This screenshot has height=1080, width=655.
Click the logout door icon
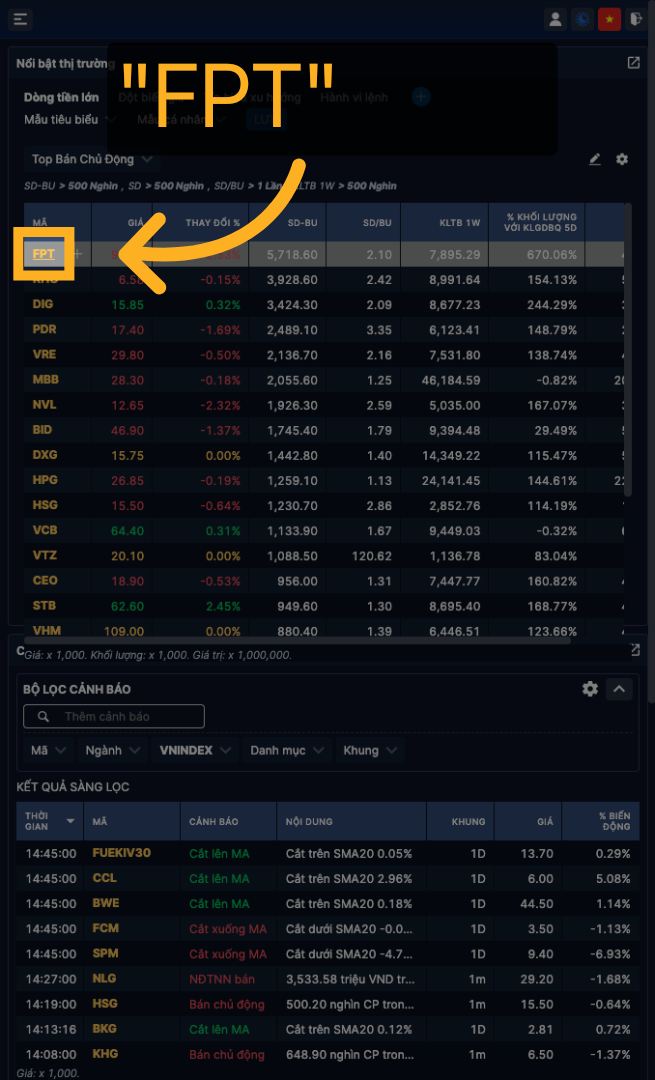coord(636,19)
